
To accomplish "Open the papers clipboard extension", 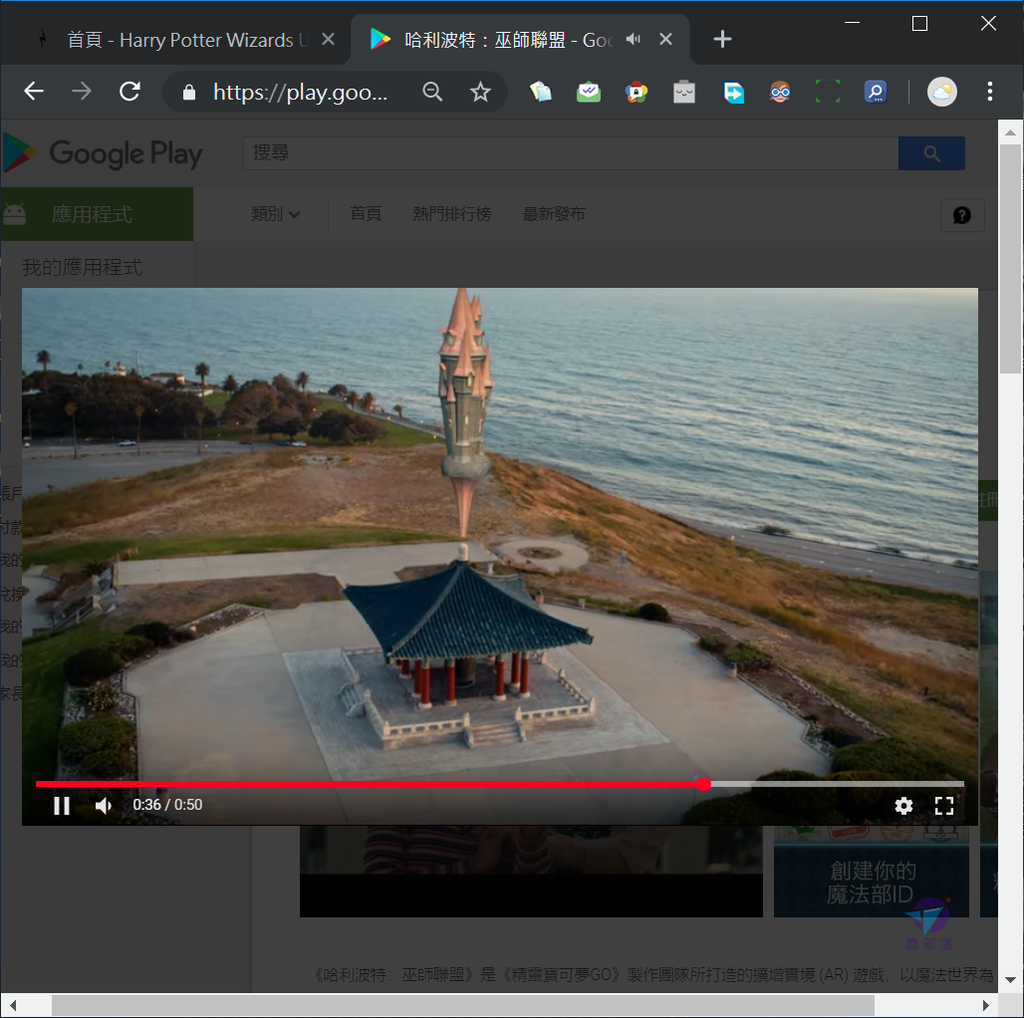I will [x=541, y=92].
